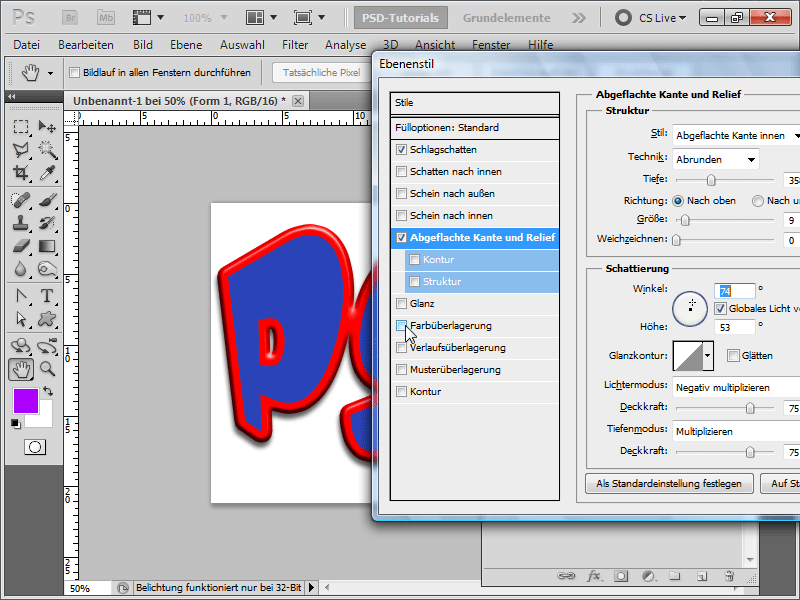Viewport: 800px width, 600px height.
Task: Select the Move tool
Action: [x=47, y=126]
